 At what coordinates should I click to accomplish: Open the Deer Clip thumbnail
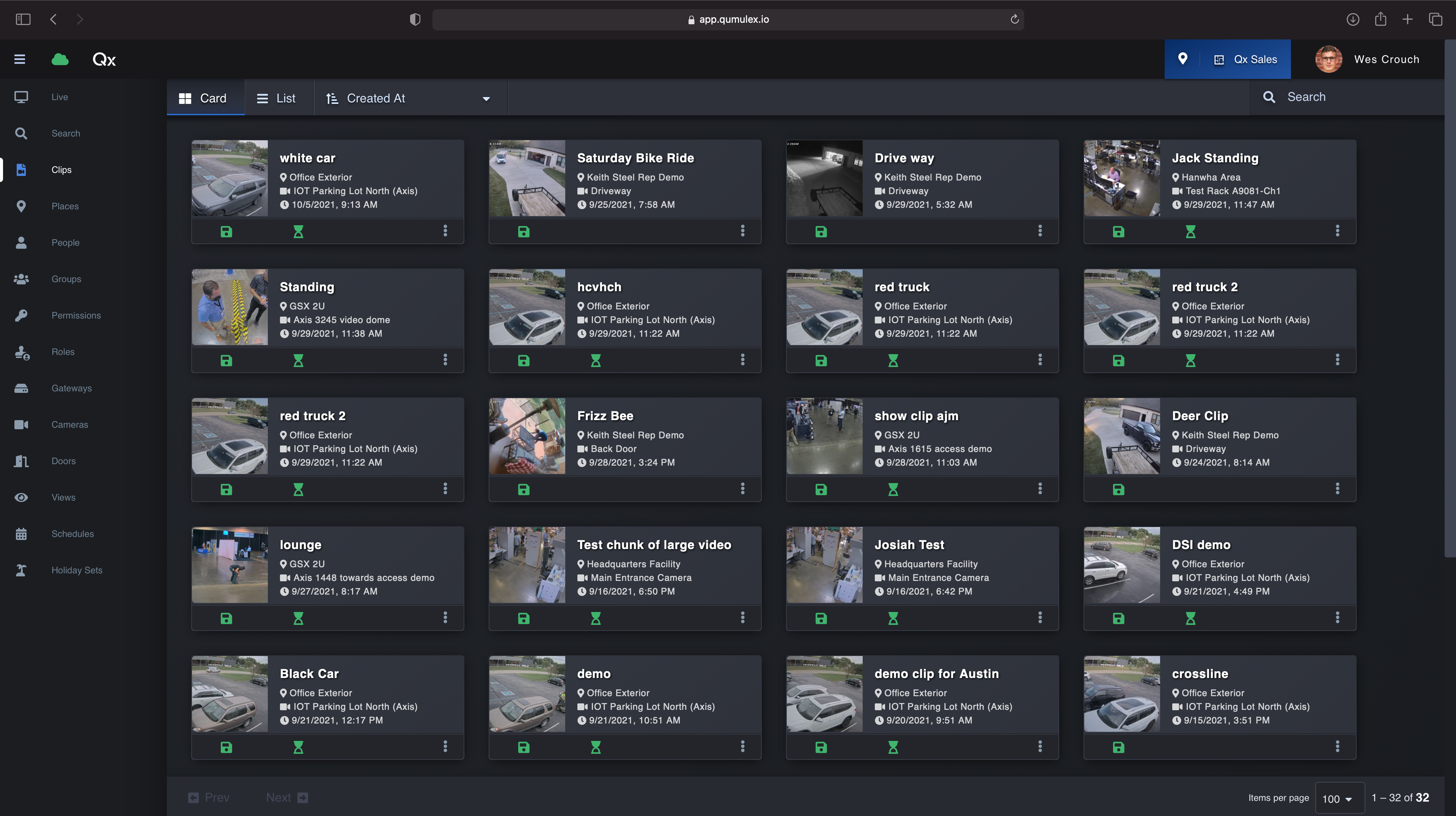click(x=1121, y=436)
